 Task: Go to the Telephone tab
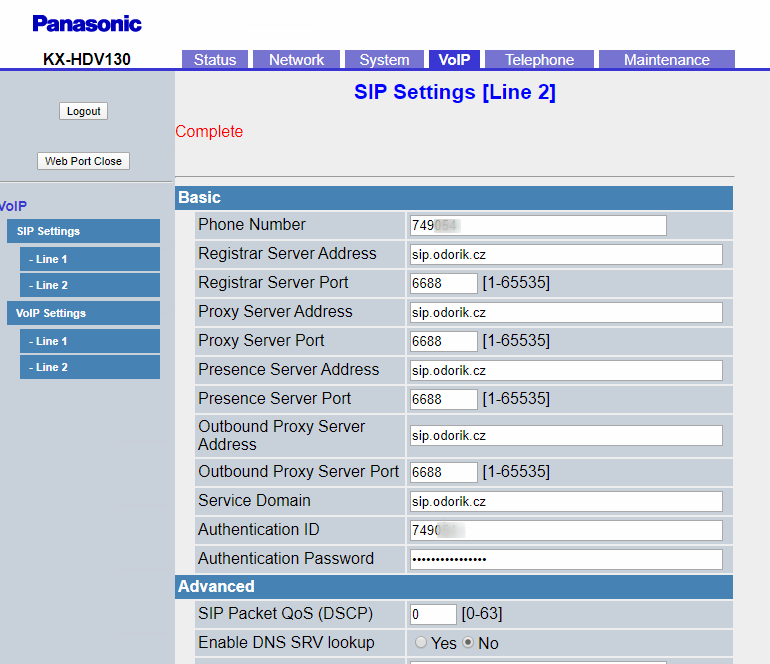point(539,60)
